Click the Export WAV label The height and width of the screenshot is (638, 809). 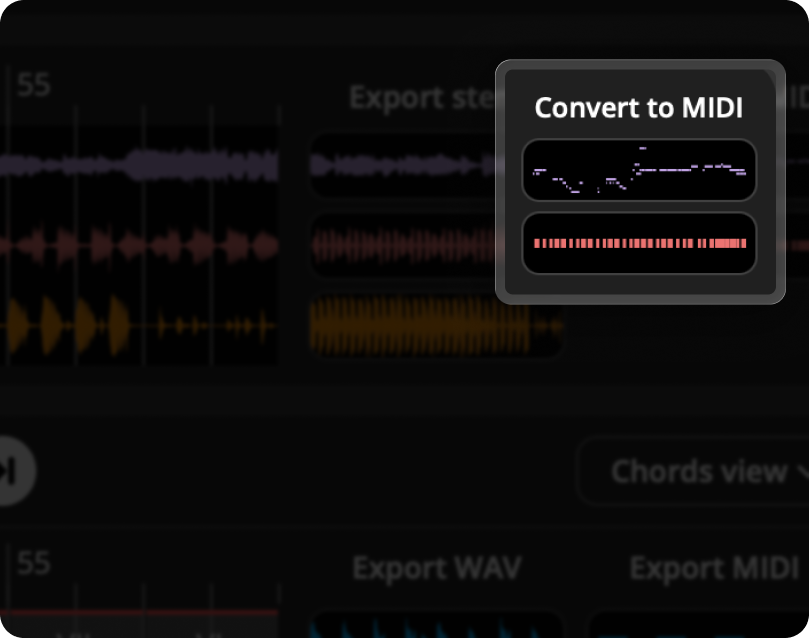pos(436,568)
